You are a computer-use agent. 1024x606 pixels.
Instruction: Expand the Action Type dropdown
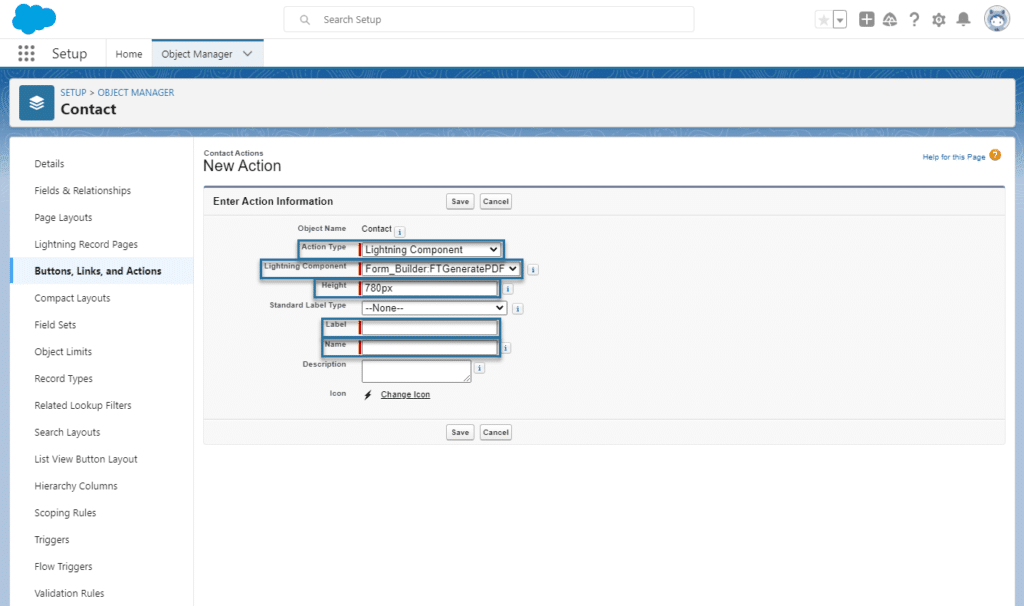(431, 249)
